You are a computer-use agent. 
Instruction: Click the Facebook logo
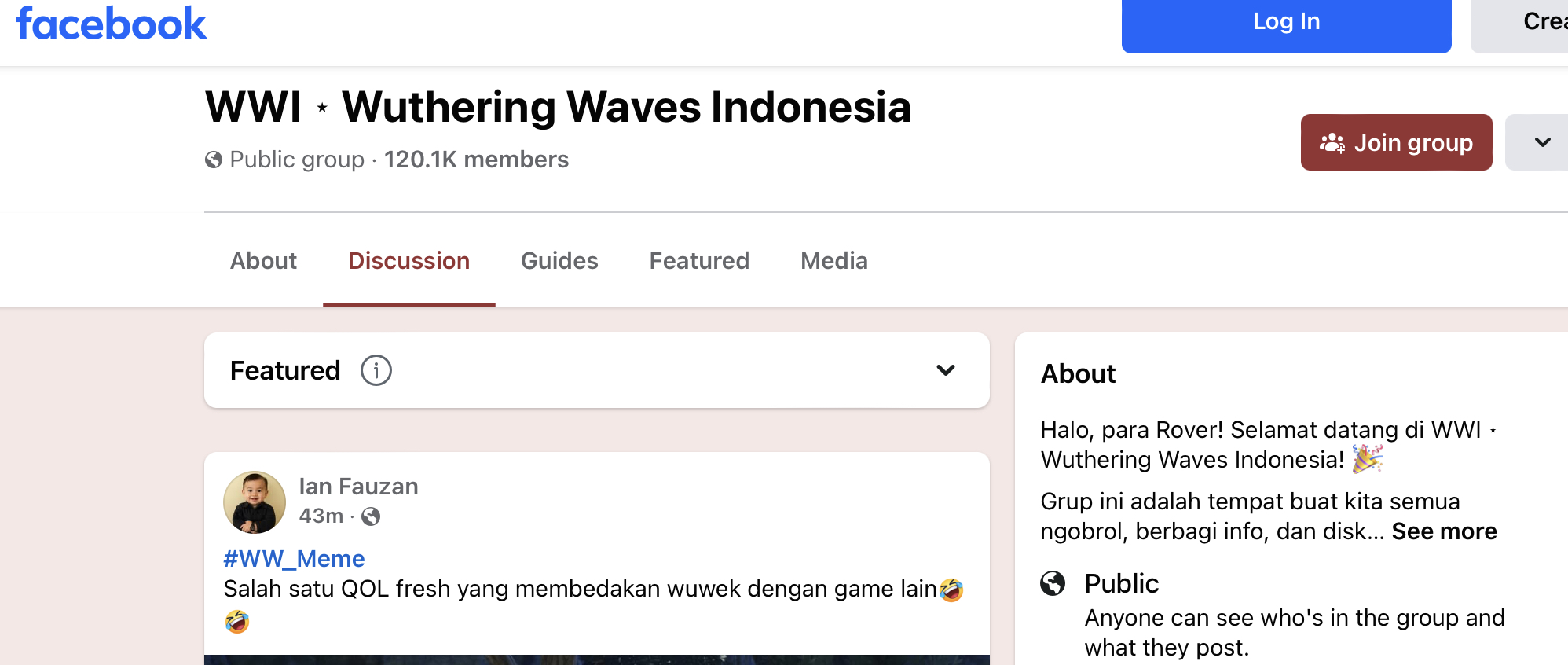tap(112, 24)
